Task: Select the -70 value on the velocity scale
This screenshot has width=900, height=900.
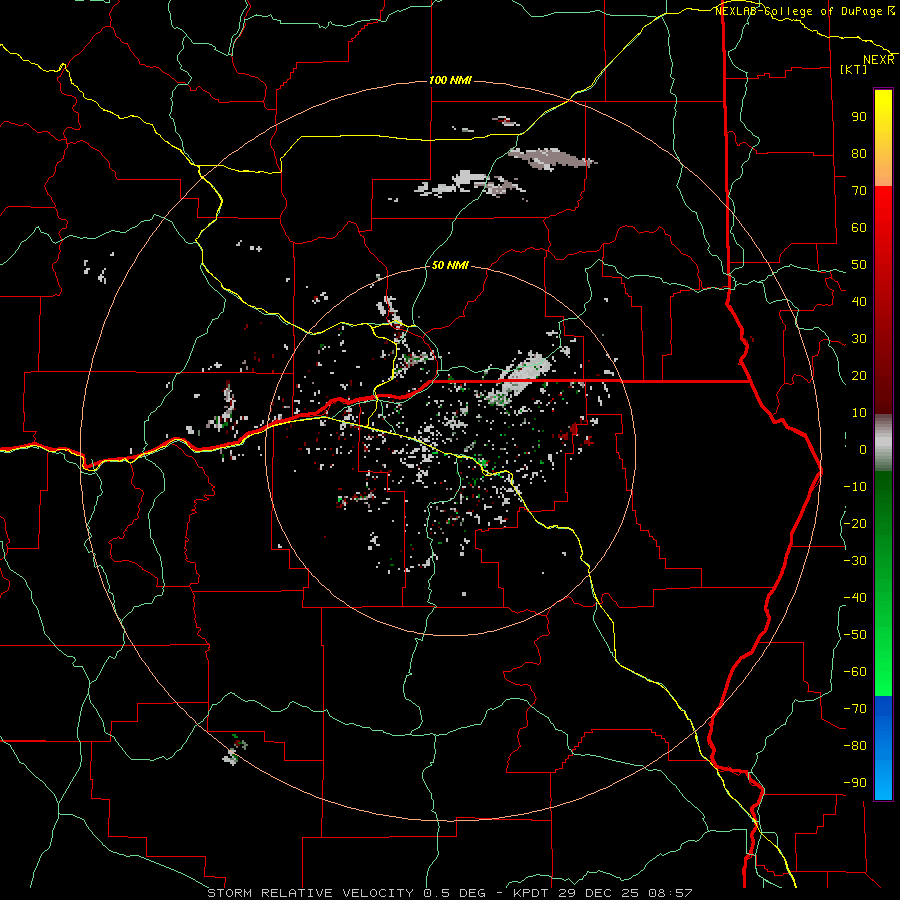Action: [x=855, y=709]
